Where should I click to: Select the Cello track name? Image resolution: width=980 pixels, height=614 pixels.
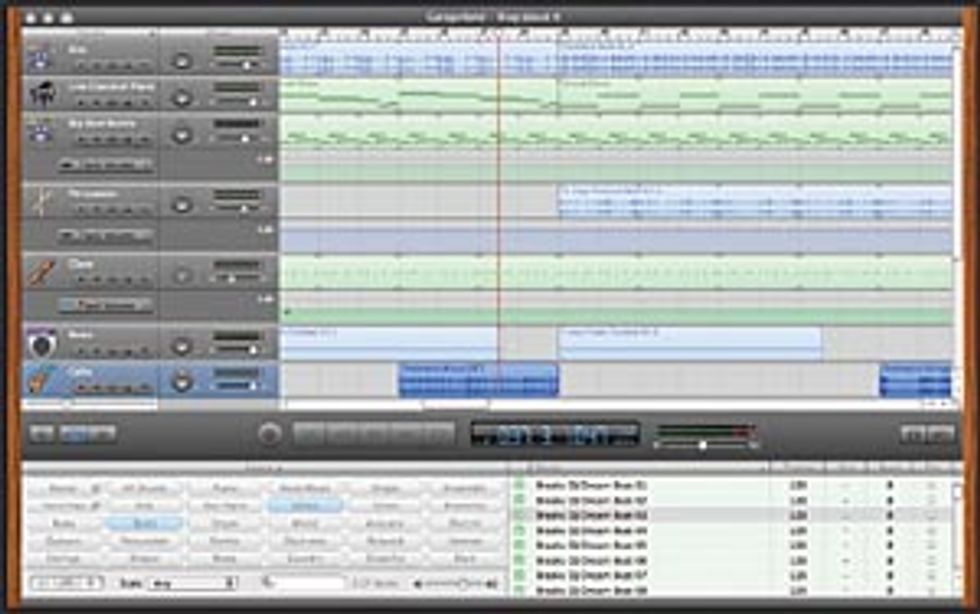[80, 373]
